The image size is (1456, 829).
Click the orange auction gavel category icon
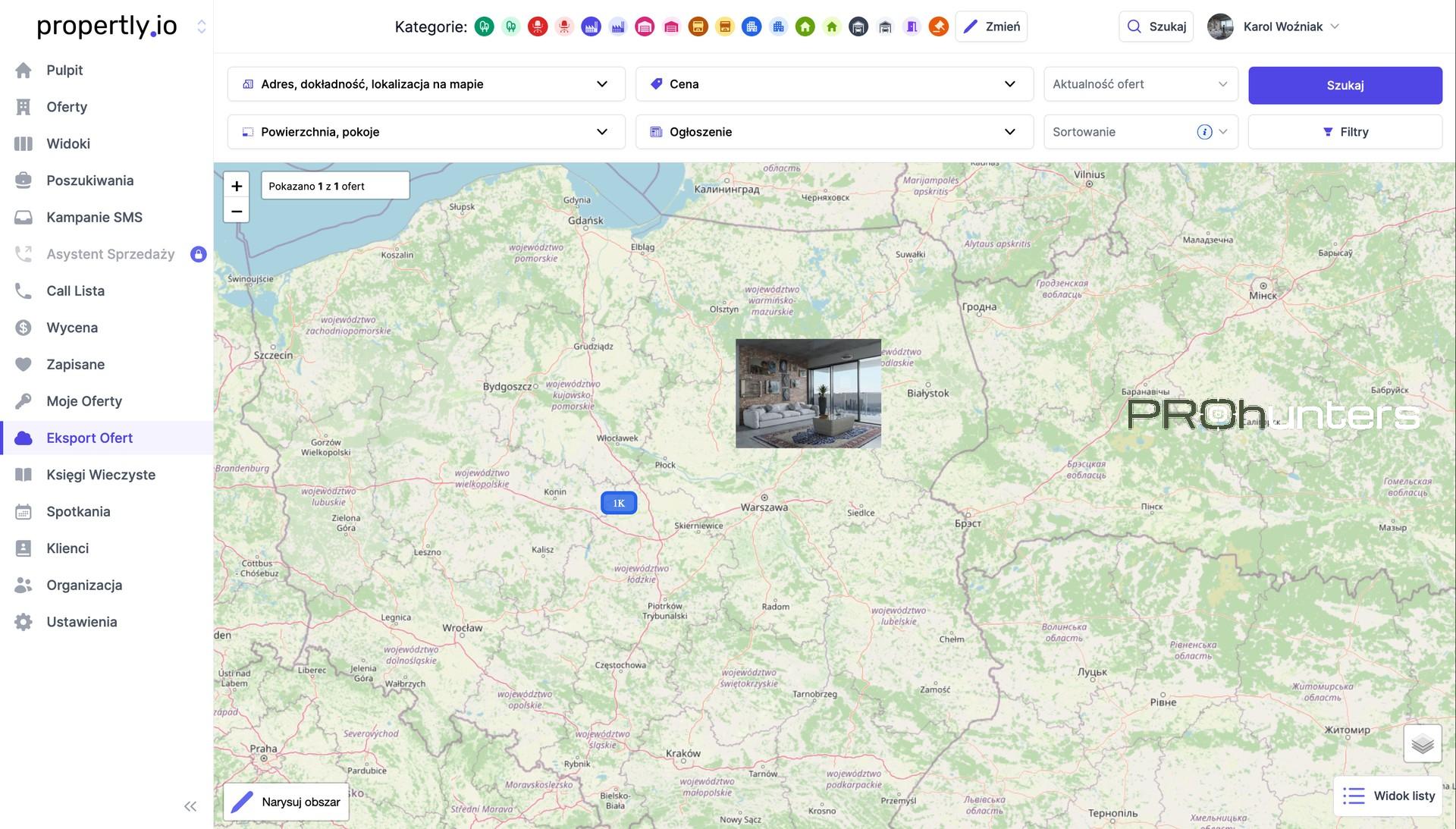click(x=939, y=27)
